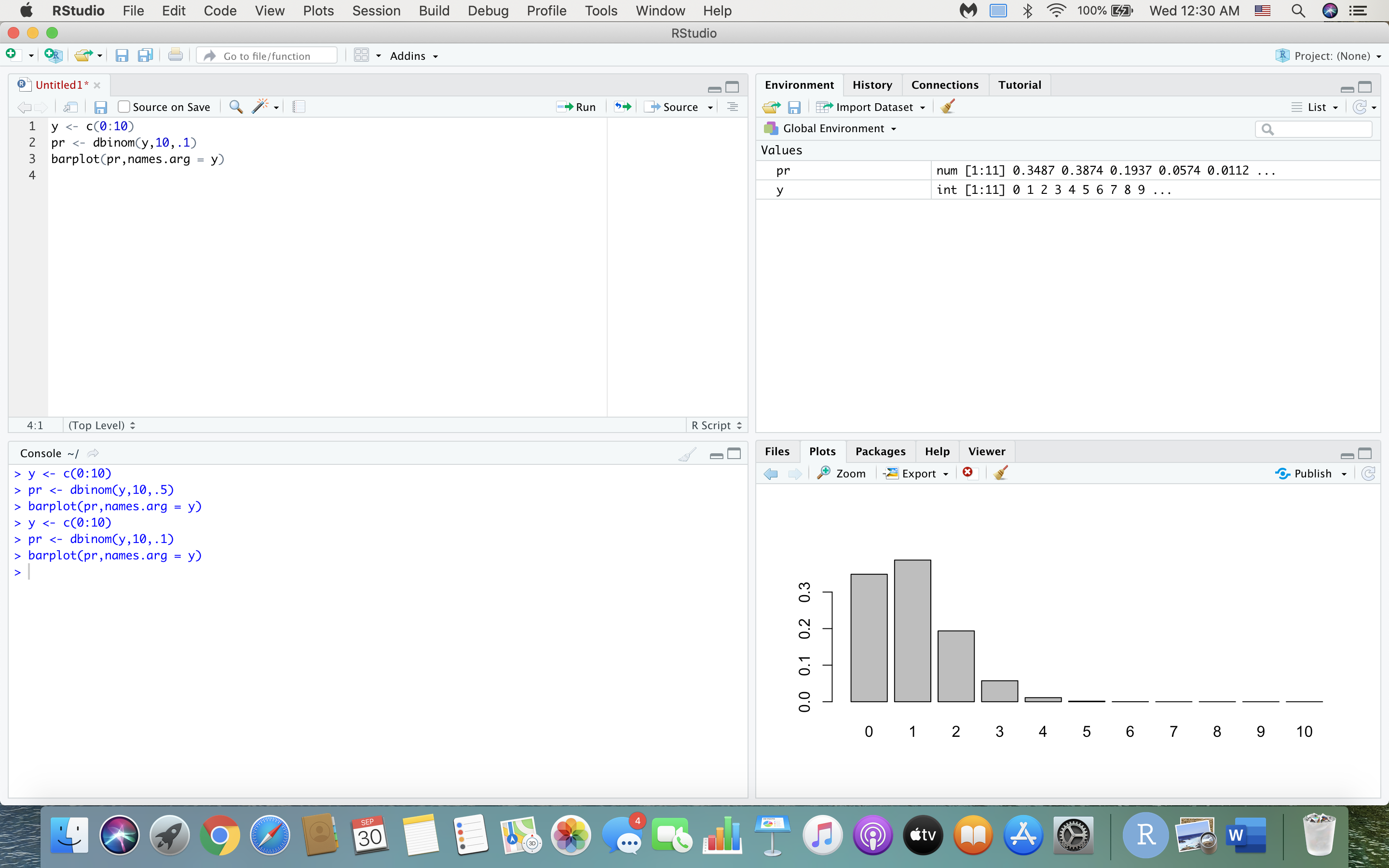The image size is (1389, 868).
Task: Click the Go to file/function field
Action: [267, 55]
